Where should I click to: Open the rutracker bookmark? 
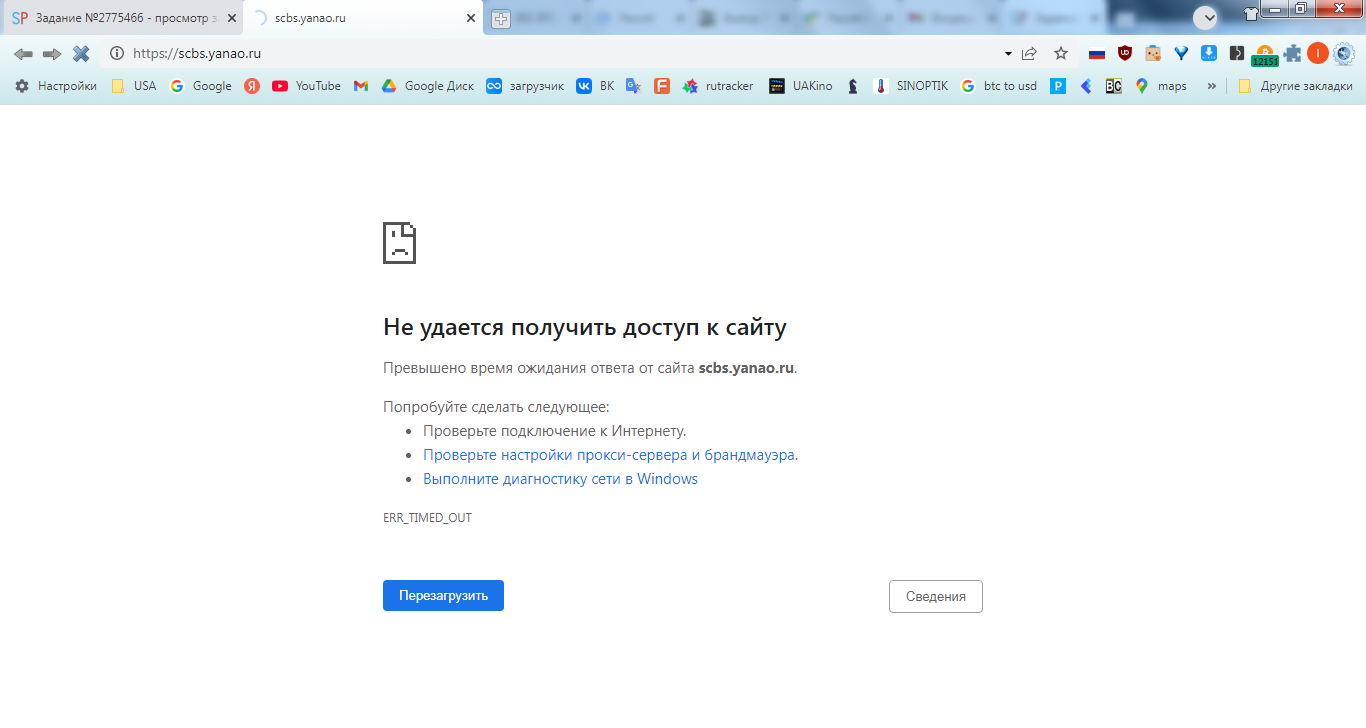click(x=718, y=86)
